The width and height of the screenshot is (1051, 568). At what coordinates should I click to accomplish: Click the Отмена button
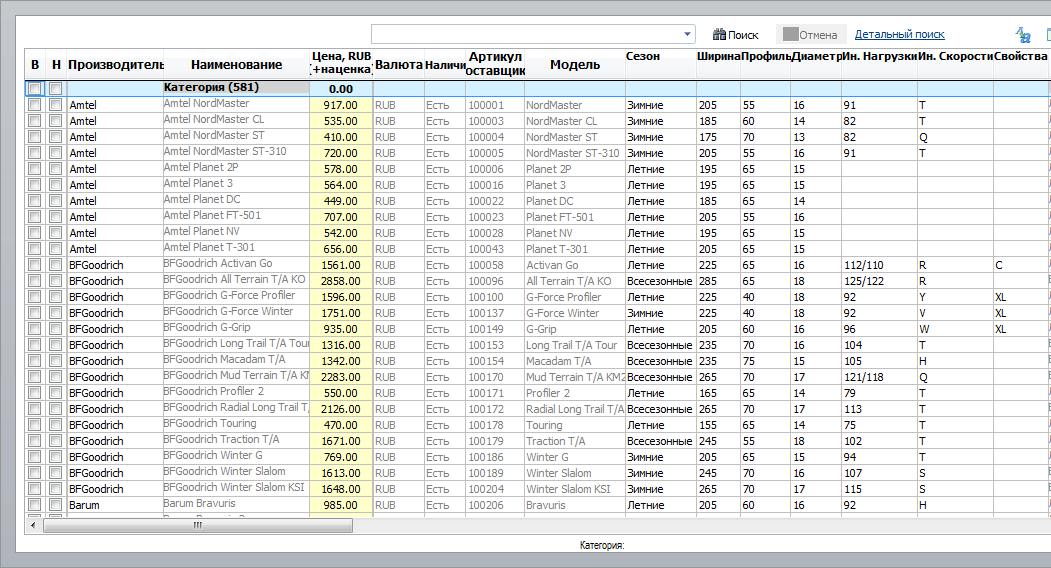click(x=810, y=35)
